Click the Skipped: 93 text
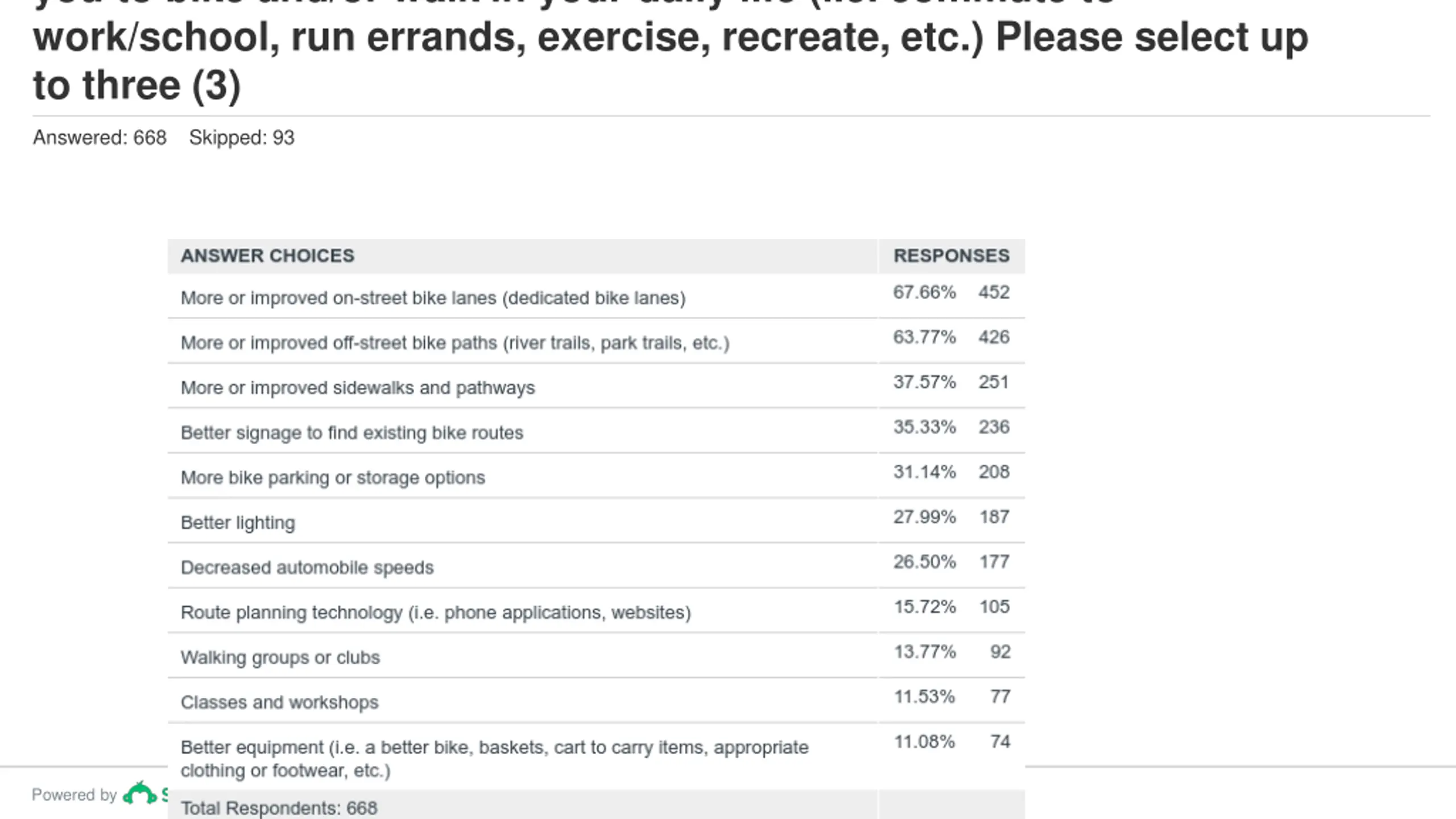 pos(242,138)
